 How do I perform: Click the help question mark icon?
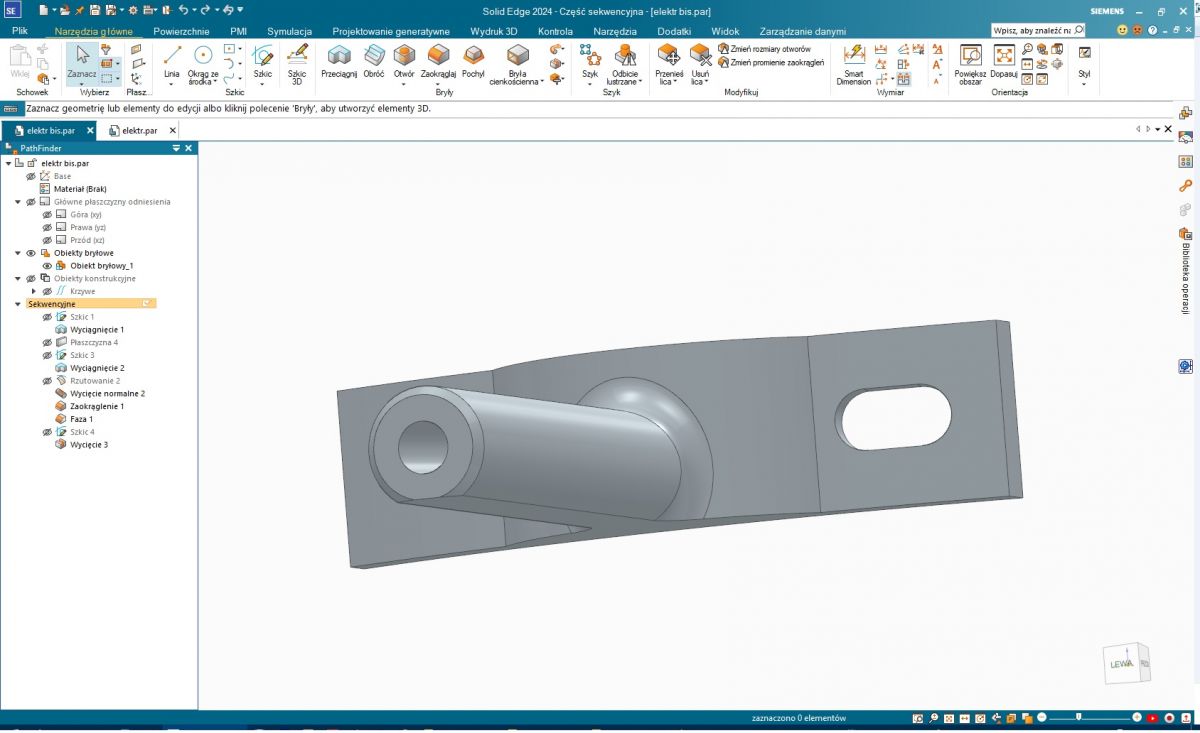tap(1153, 30)
